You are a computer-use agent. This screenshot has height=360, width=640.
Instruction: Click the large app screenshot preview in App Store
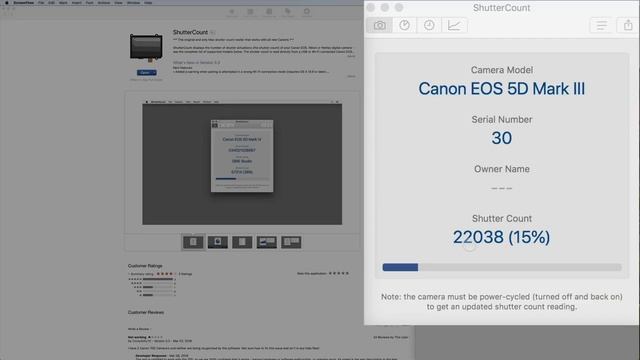coord(242,162)
